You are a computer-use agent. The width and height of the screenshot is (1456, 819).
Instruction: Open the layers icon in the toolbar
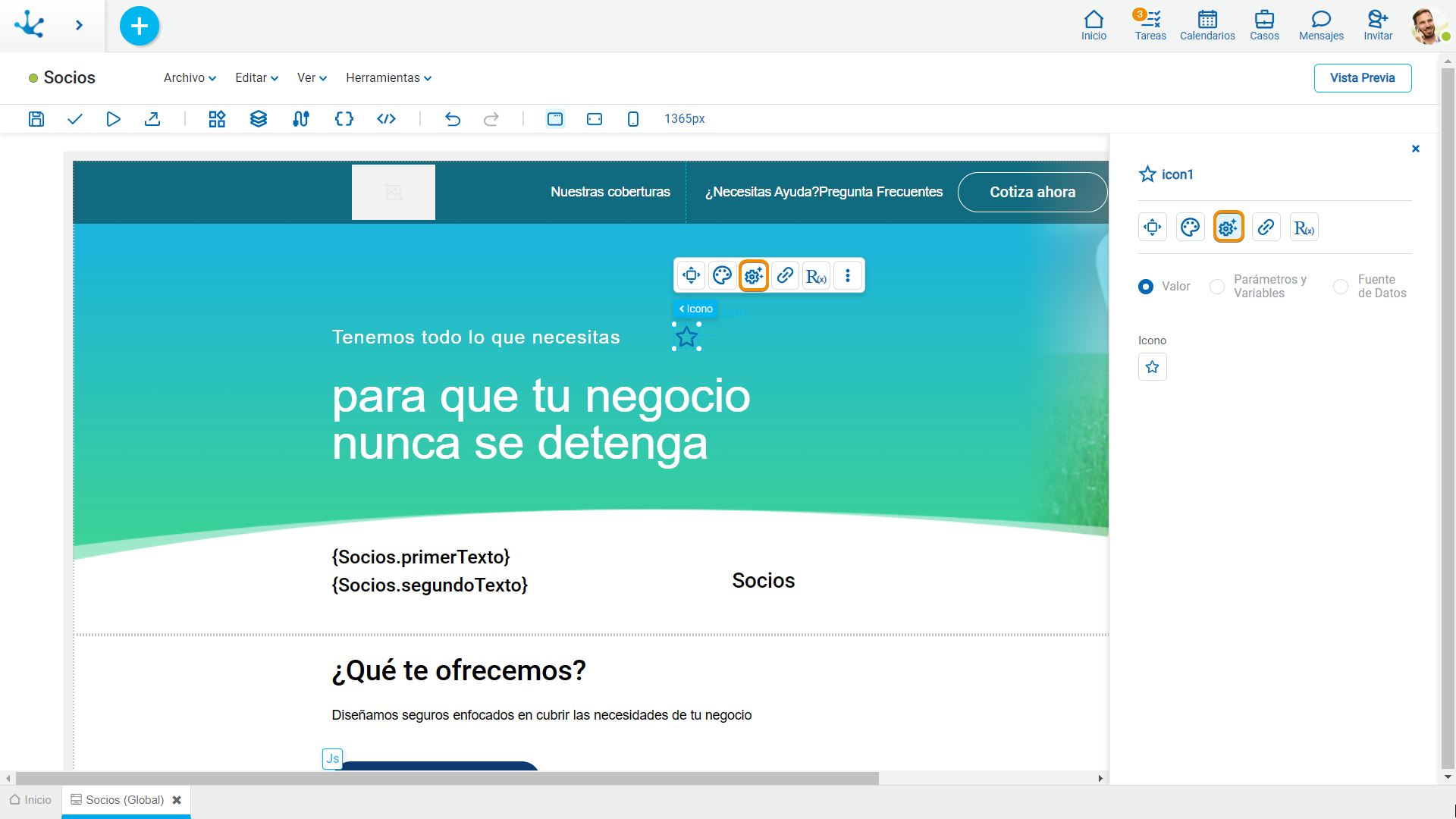click(259, 119)
